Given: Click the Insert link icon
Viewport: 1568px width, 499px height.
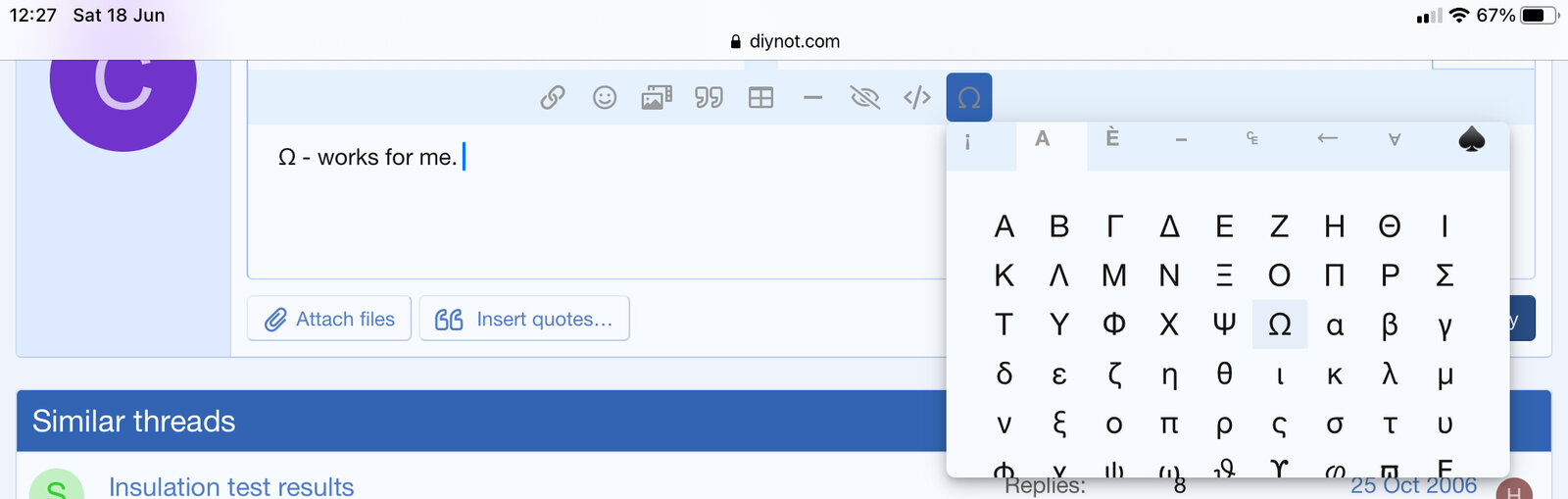Looking at the screenshot, I should click(553, 97).
